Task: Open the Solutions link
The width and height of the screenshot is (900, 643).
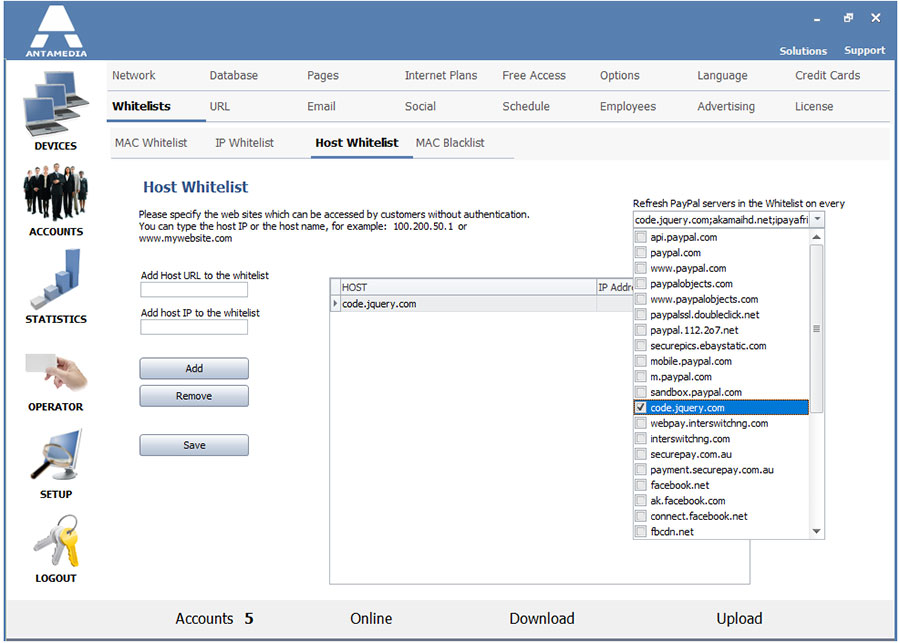Action: [x=803, y=51]
